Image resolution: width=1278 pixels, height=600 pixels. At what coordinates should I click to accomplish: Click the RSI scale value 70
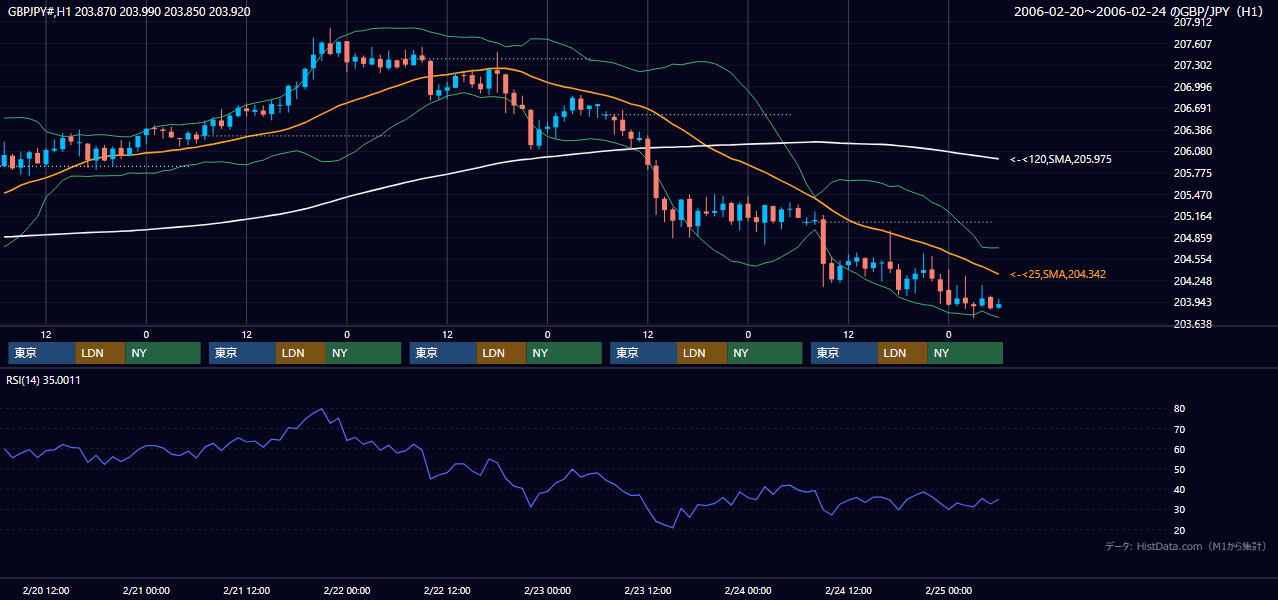click(1179, 429)
